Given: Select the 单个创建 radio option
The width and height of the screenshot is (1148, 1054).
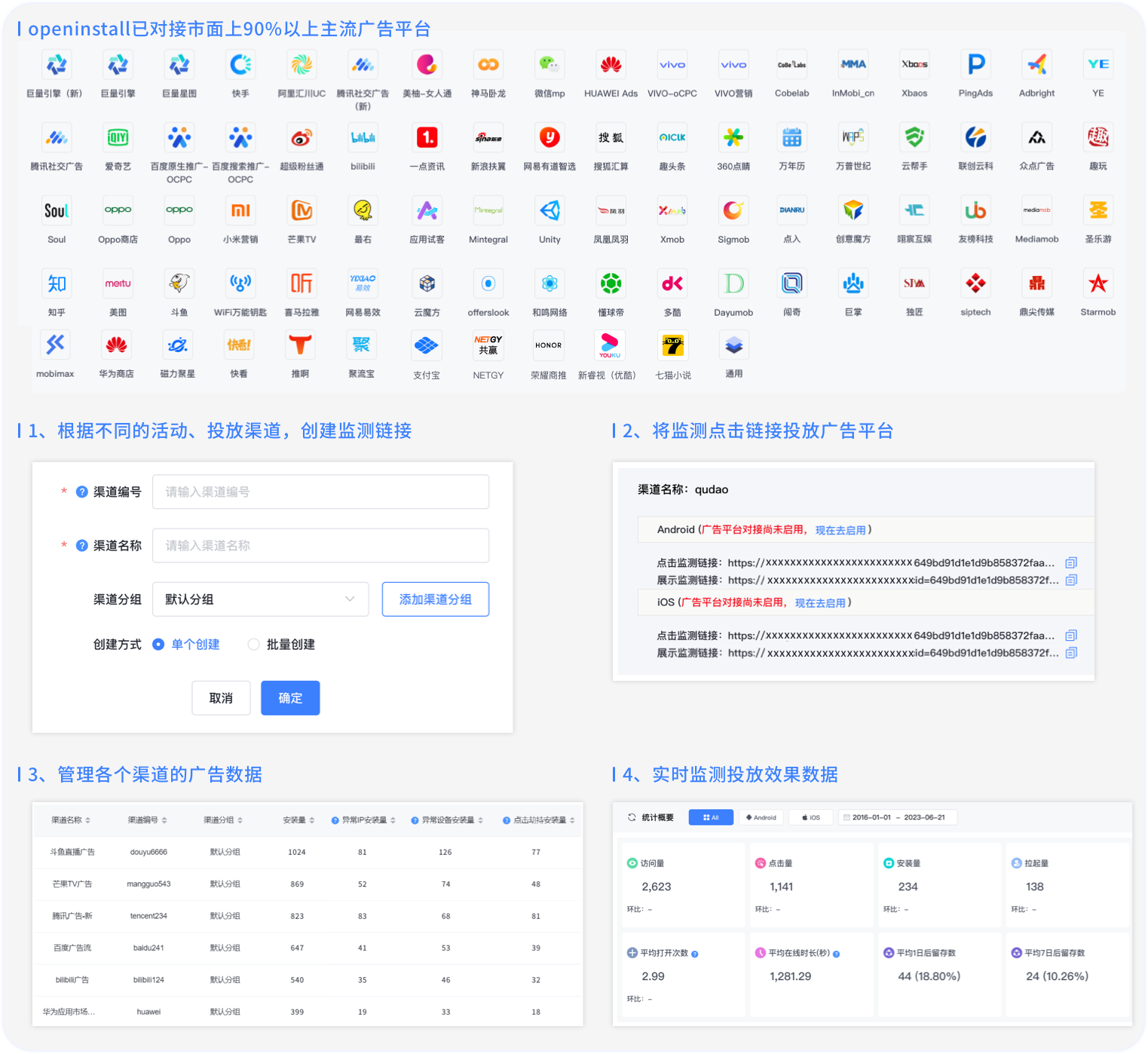Looking at the screenshot, I should tap(158, 645).
